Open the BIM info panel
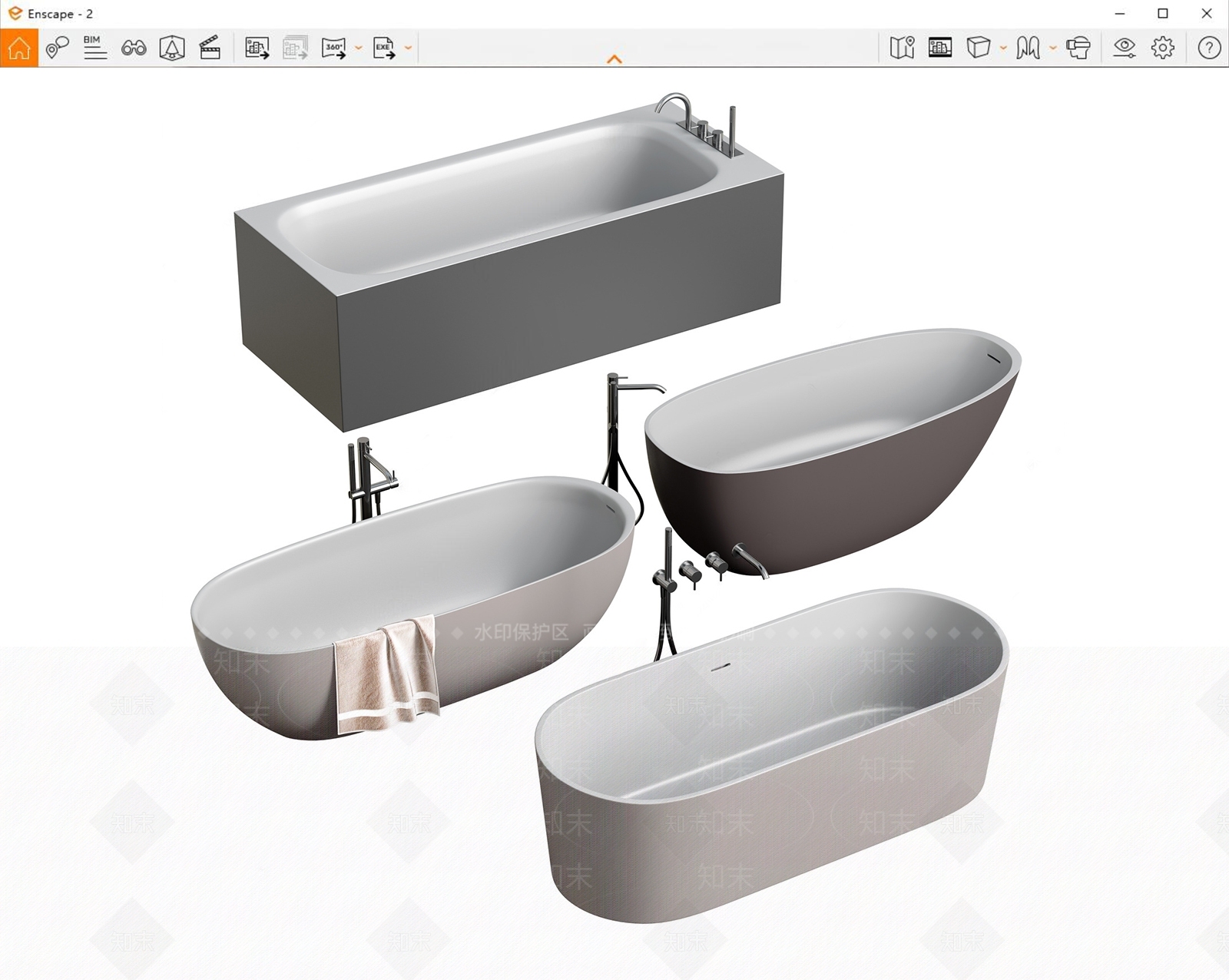 coord(95,48)
